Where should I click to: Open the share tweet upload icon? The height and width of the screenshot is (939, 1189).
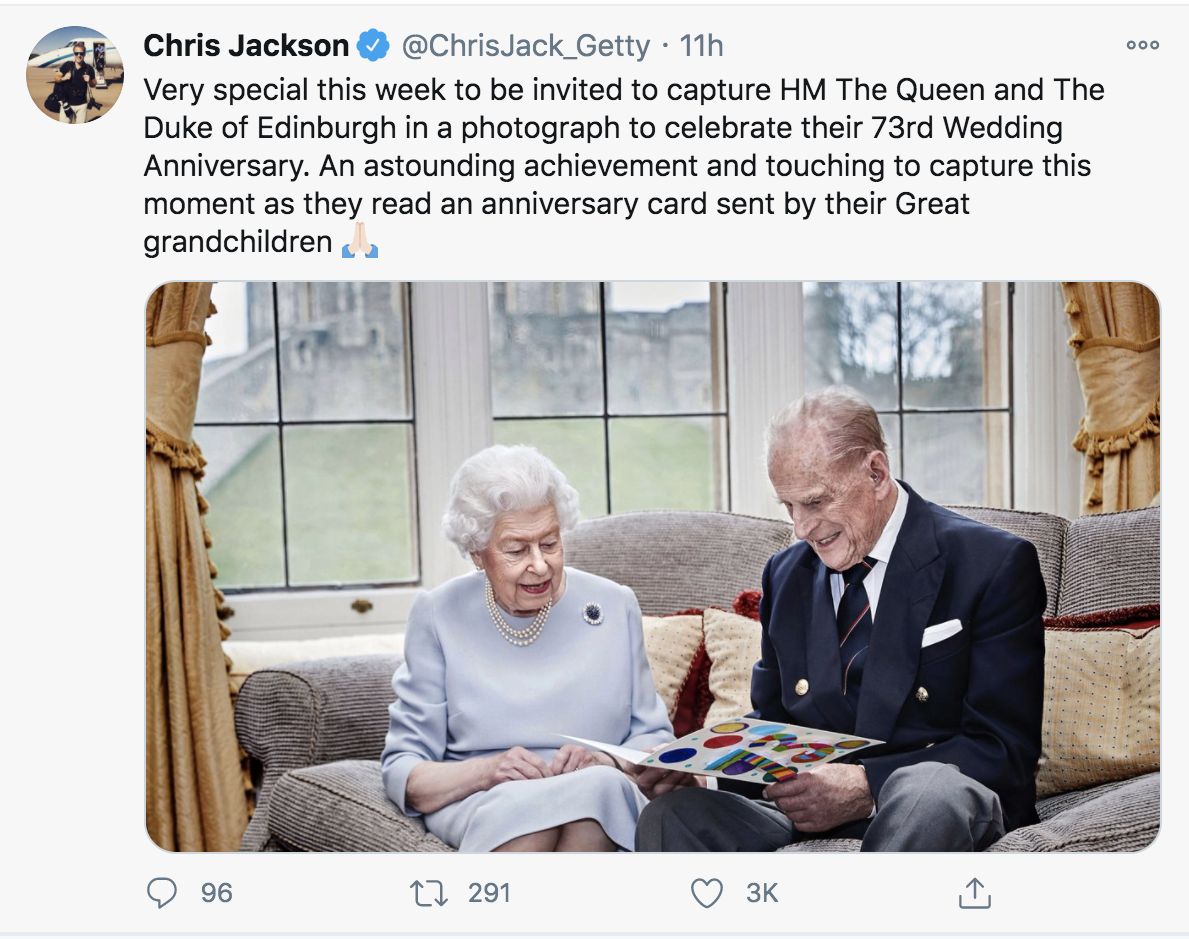tap(973, 892)
